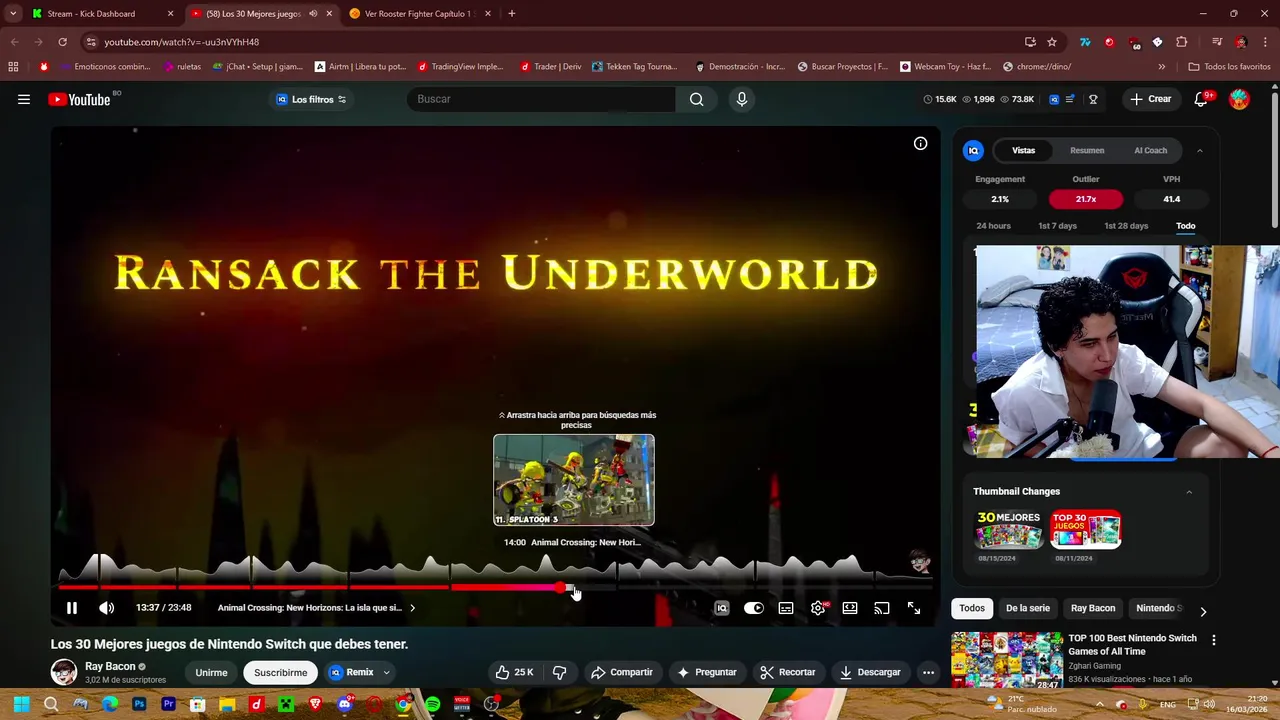Dislike the video
Screen dimensions: 1280x720
(x=560, y=672)
